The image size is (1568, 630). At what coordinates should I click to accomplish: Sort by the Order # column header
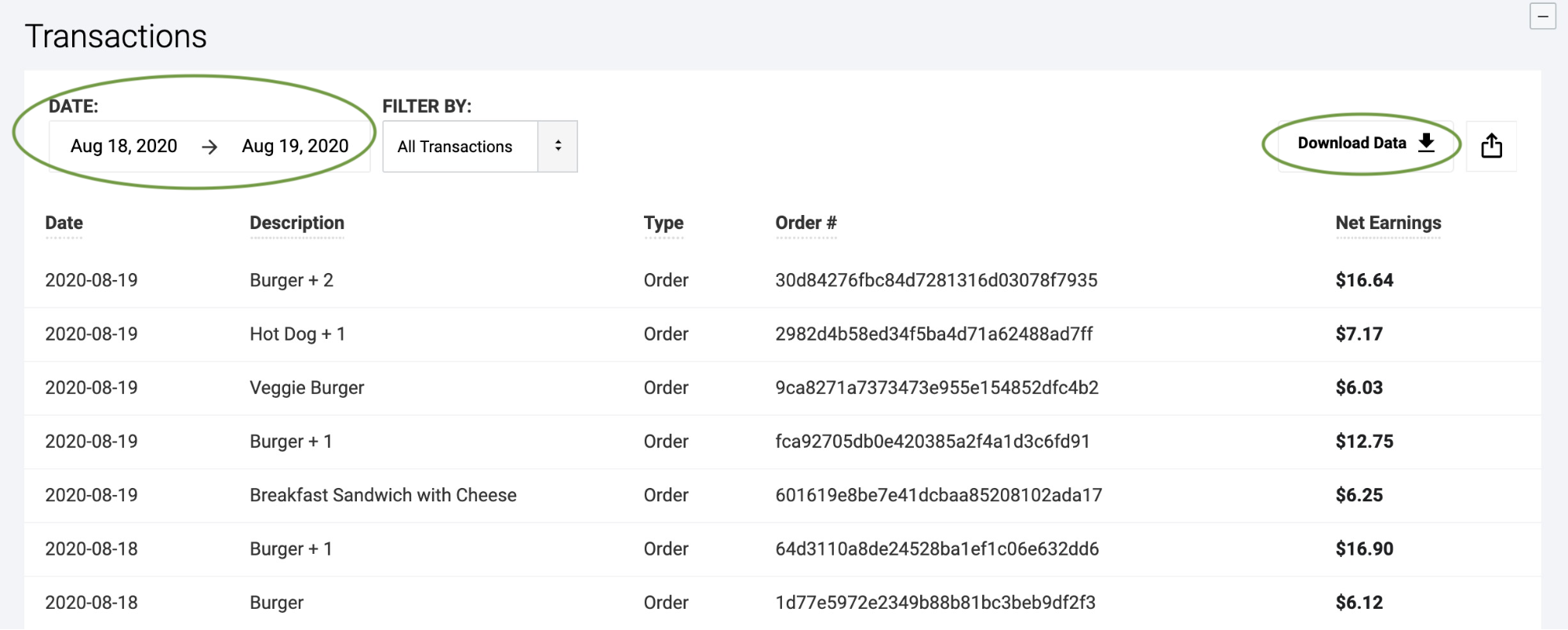tap(806, 223)
